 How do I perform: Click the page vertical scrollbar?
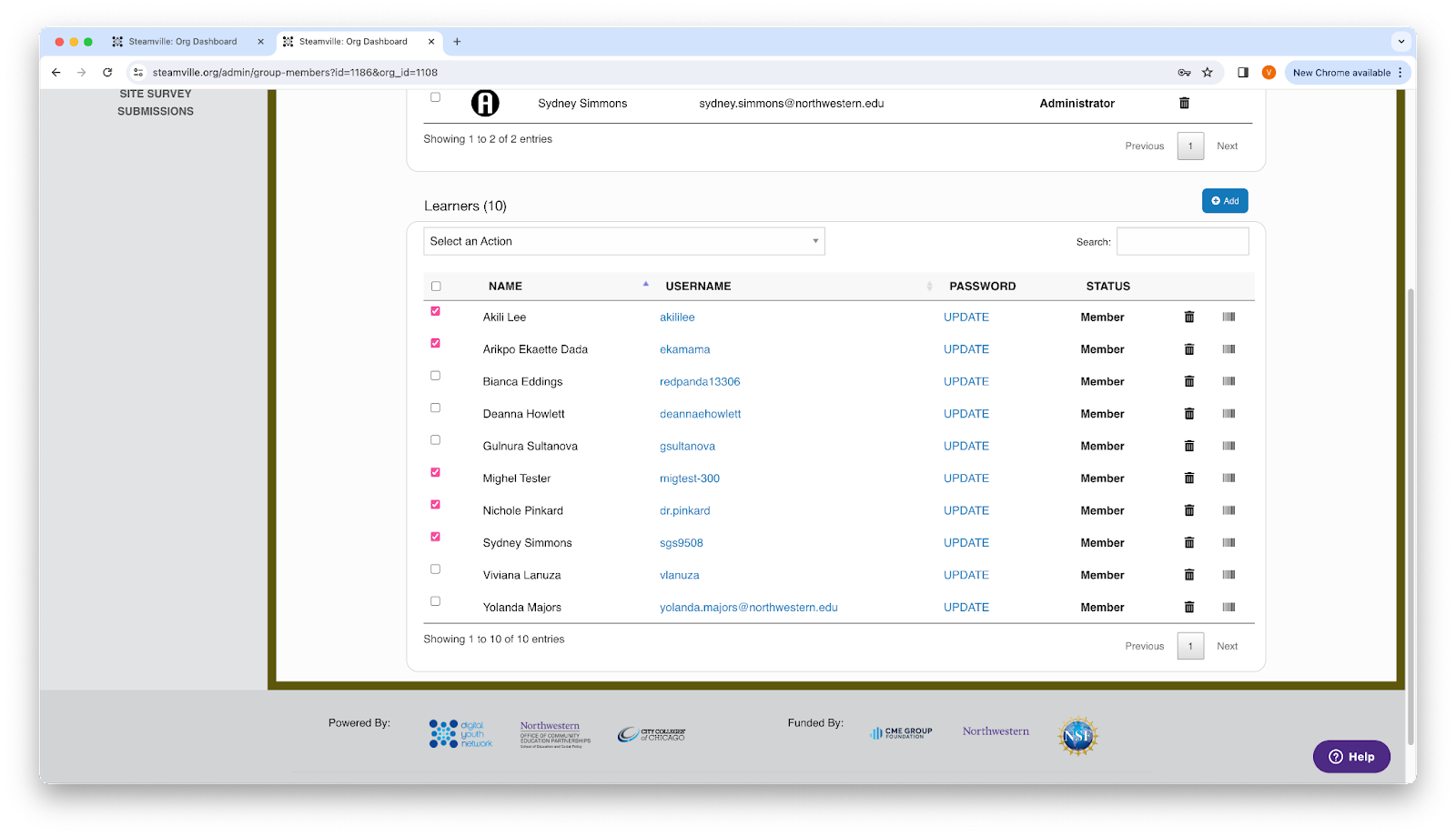point(1410,516)
